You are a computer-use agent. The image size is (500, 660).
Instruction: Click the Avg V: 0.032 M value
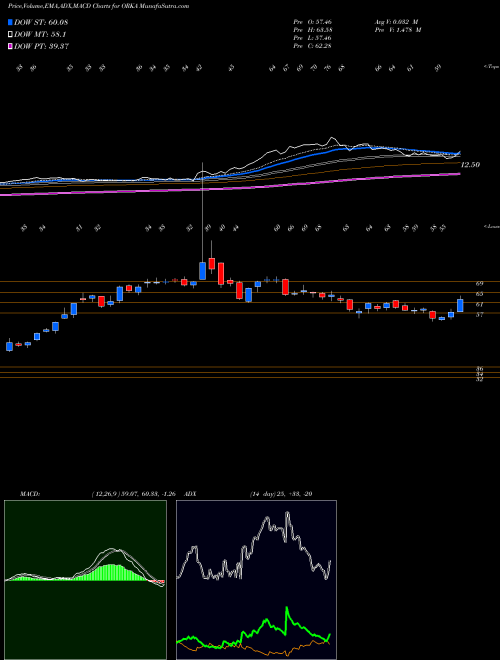pos(397,22)
